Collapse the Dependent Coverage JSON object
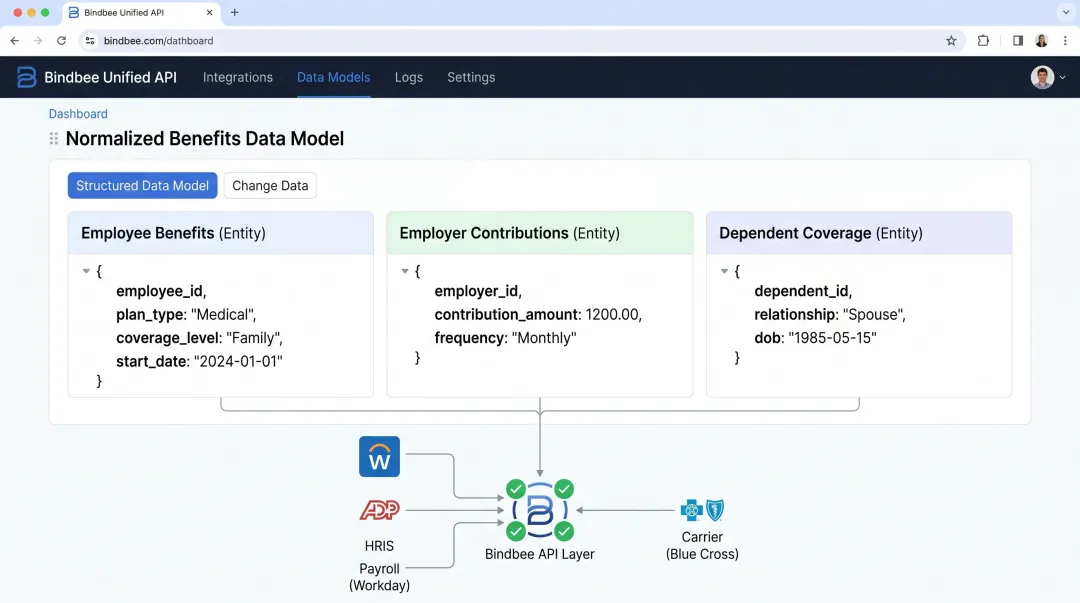Viewport: 1080px width, 603px height. 725,272
